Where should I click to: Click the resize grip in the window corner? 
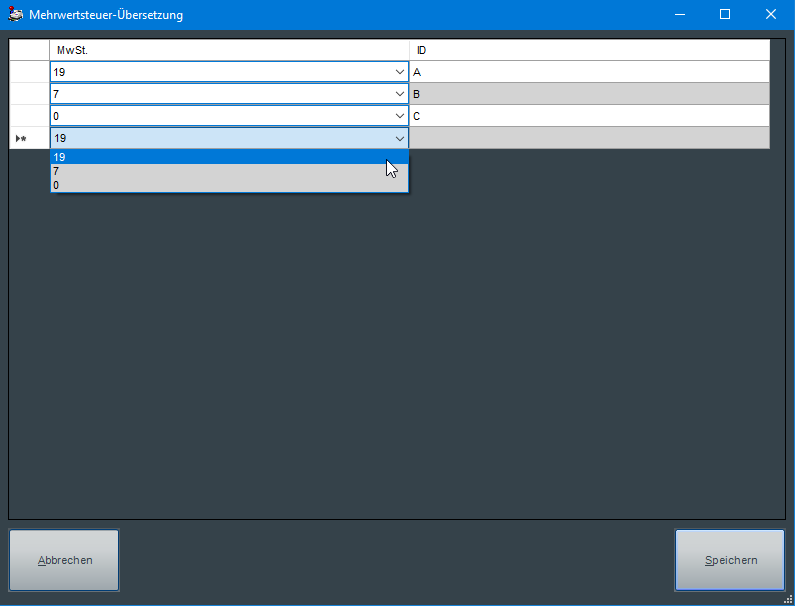pyautogui.click(x=788, y=599)
